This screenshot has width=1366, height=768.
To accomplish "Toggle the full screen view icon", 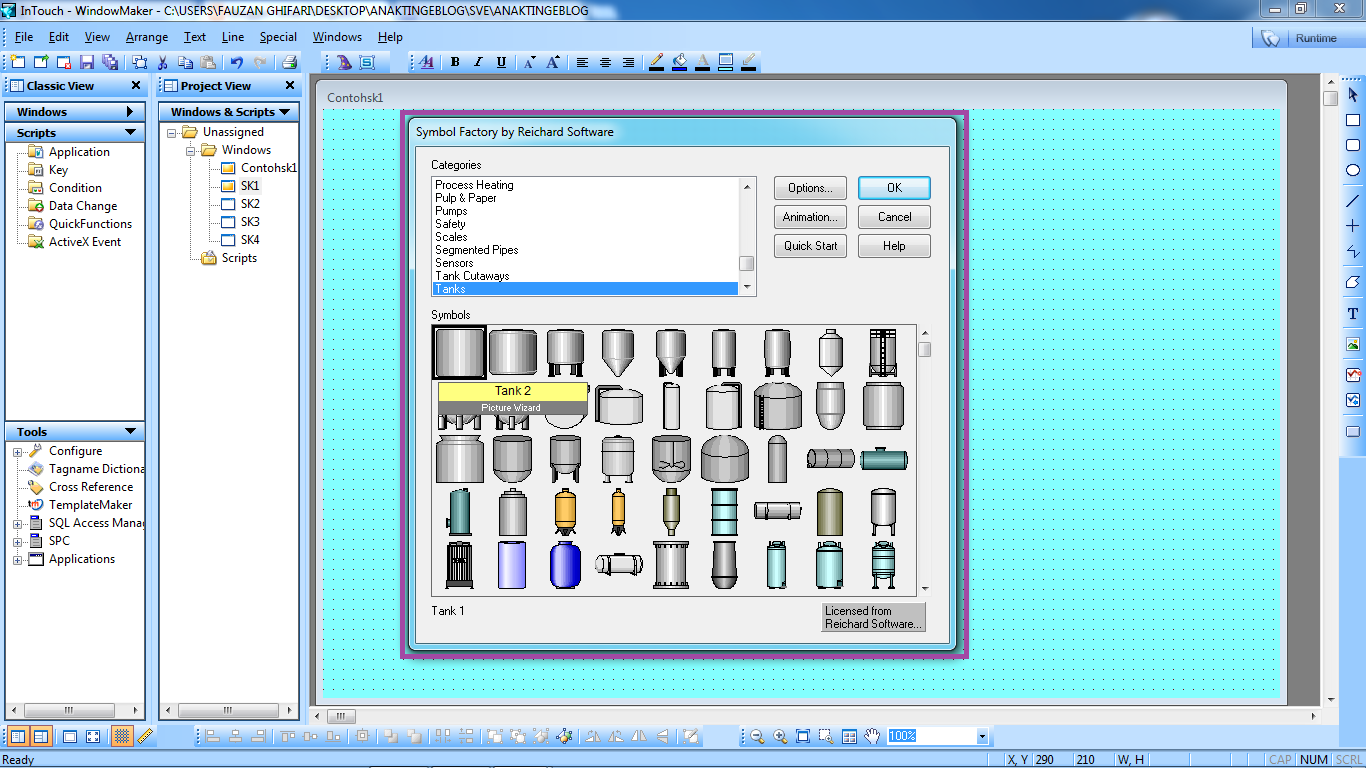I will [x=93, y=736].
